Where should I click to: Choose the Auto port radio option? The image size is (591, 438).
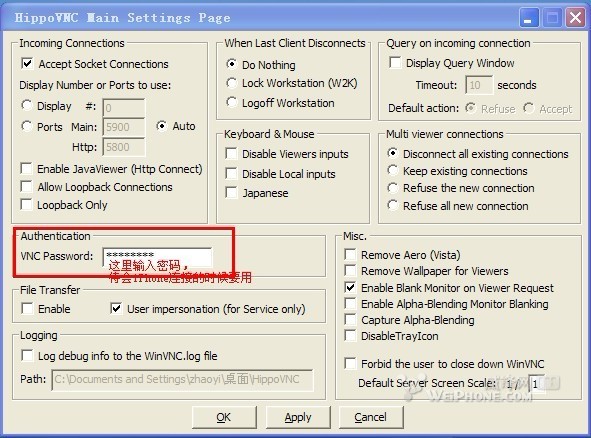click(162, 126)
